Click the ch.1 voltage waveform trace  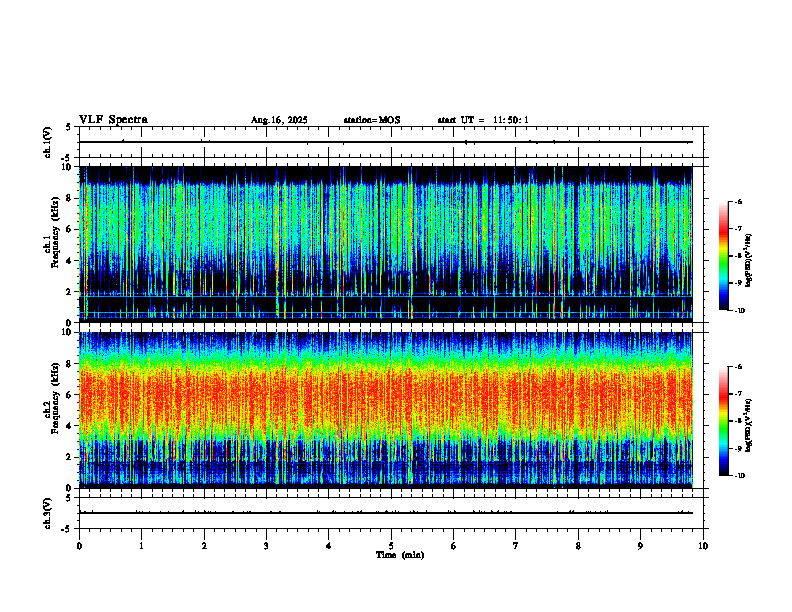click(x=386, y=142)
